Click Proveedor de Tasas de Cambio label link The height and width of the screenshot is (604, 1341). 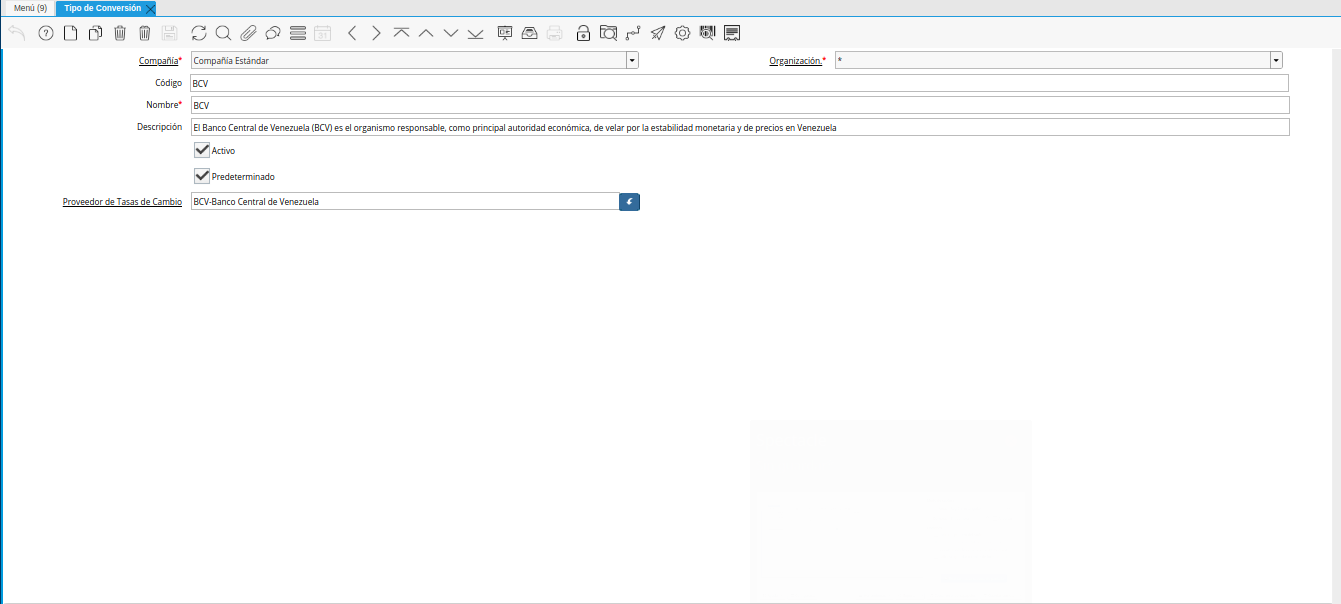(x=122, y=202)
